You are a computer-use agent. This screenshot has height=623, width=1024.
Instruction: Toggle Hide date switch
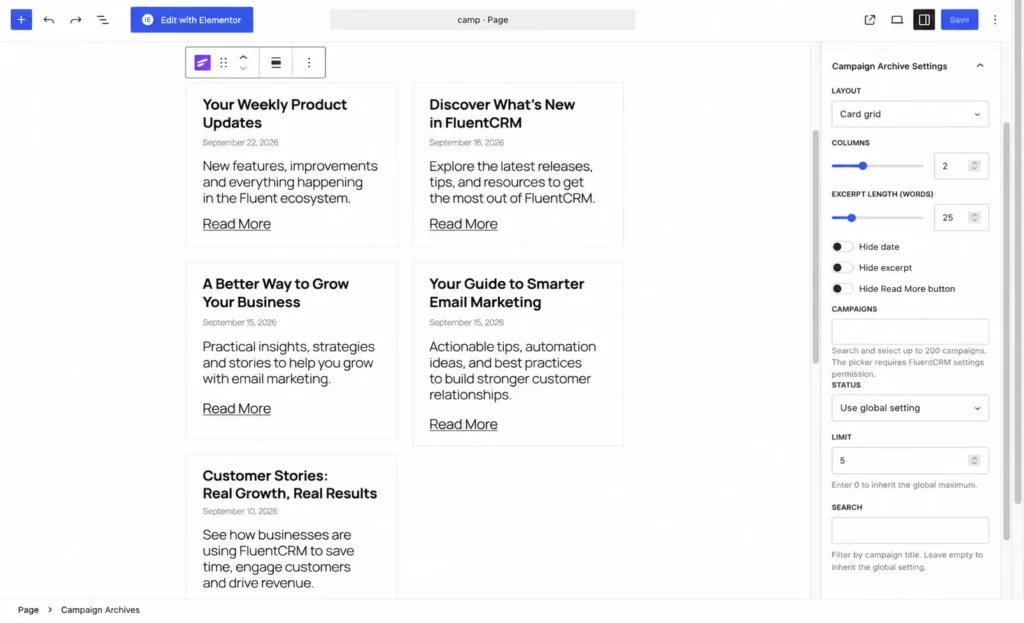[x=842, y=247]
